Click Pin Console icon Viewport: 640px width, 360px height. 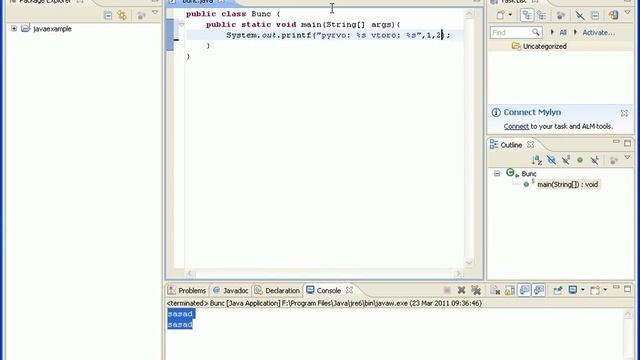(x=558, y=290)
